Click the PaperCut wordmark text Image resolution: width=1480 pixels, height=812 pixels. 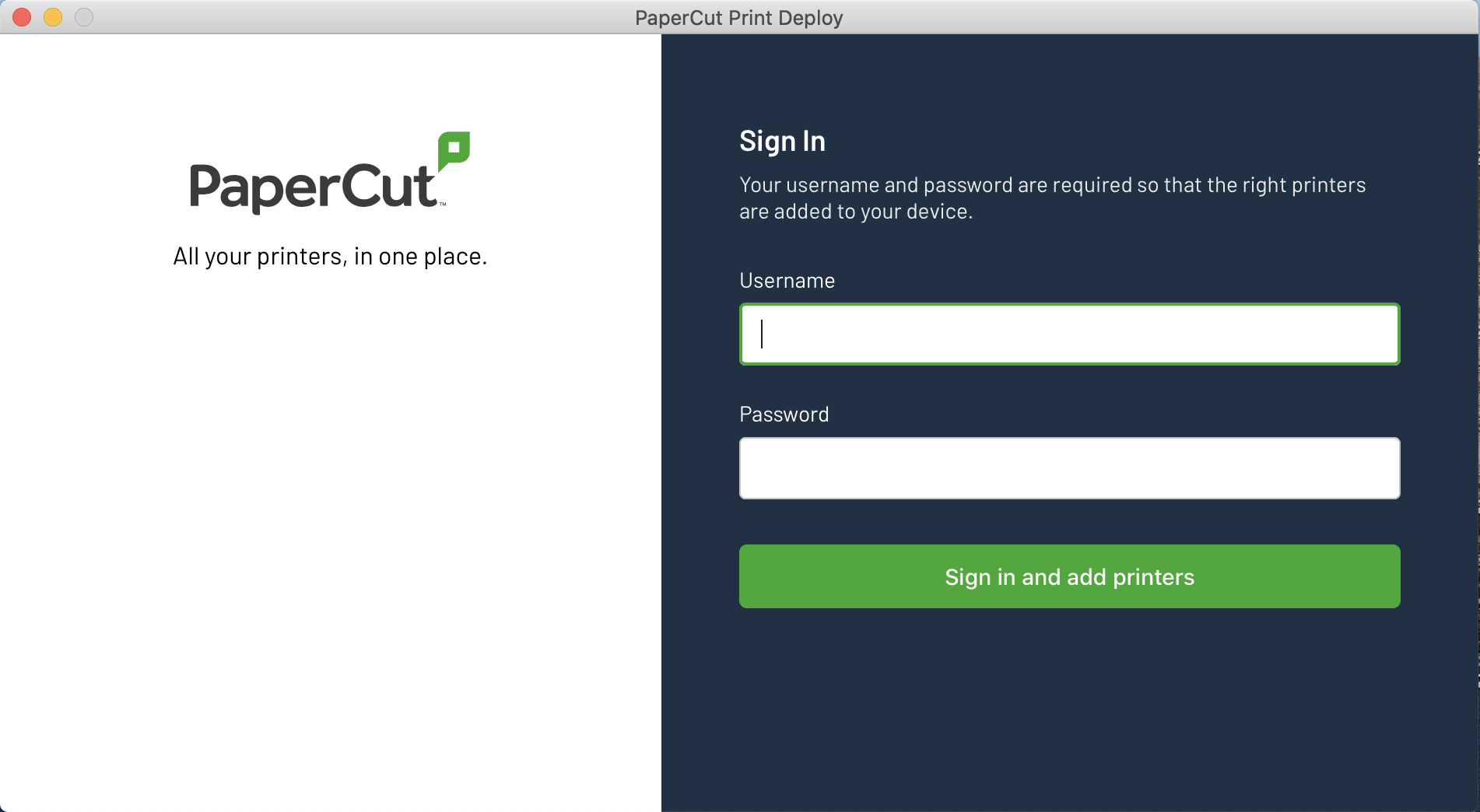314,187
